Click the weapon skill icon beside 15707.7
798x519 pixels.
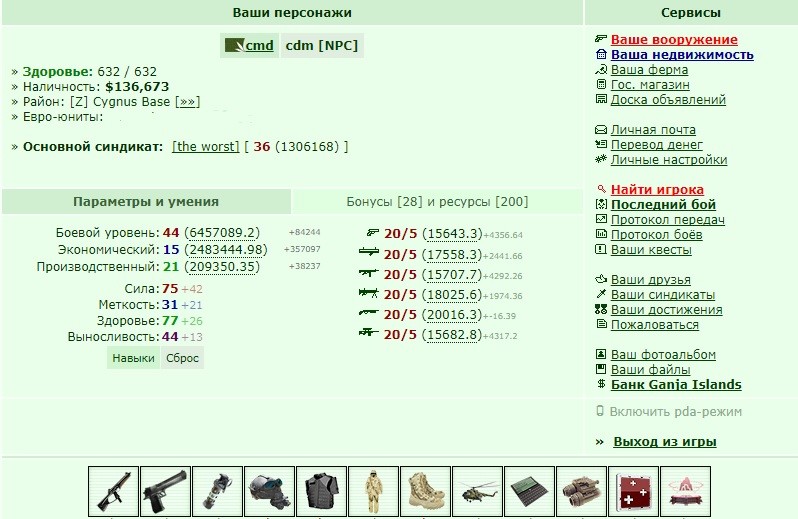[369, 273]
